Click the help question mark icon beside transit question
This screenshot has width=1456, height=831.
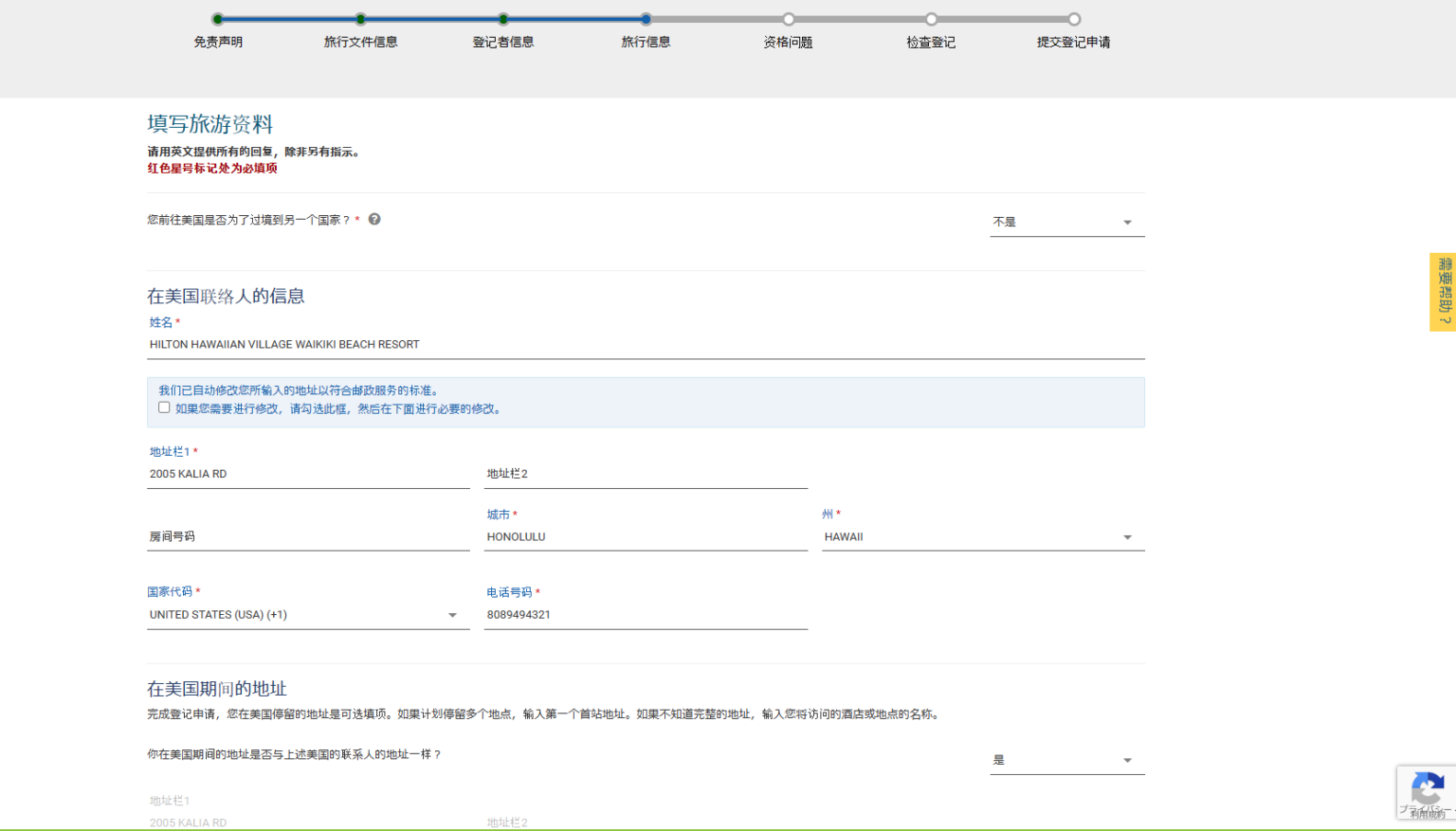tap(374, 220)
